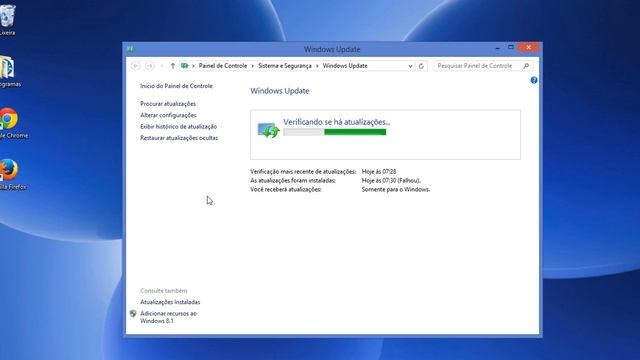Go up one level with up arrow
The image size is (640, 360).
[x=173, y=66]
